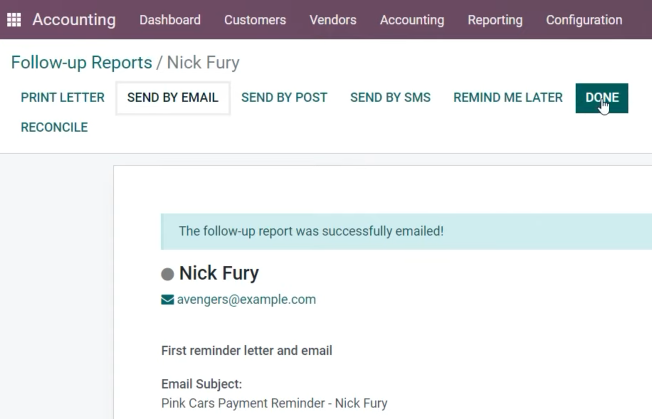Click the Print Letter button
The image size is (652, 419).
click(63, 98)
